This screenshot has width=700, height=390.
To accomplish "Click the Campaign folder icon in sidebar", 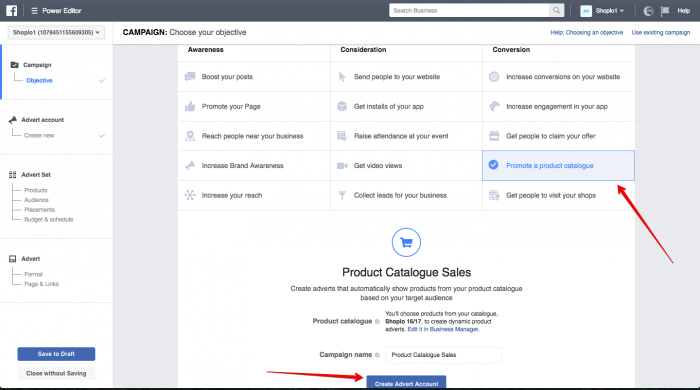I will point(14,65).
